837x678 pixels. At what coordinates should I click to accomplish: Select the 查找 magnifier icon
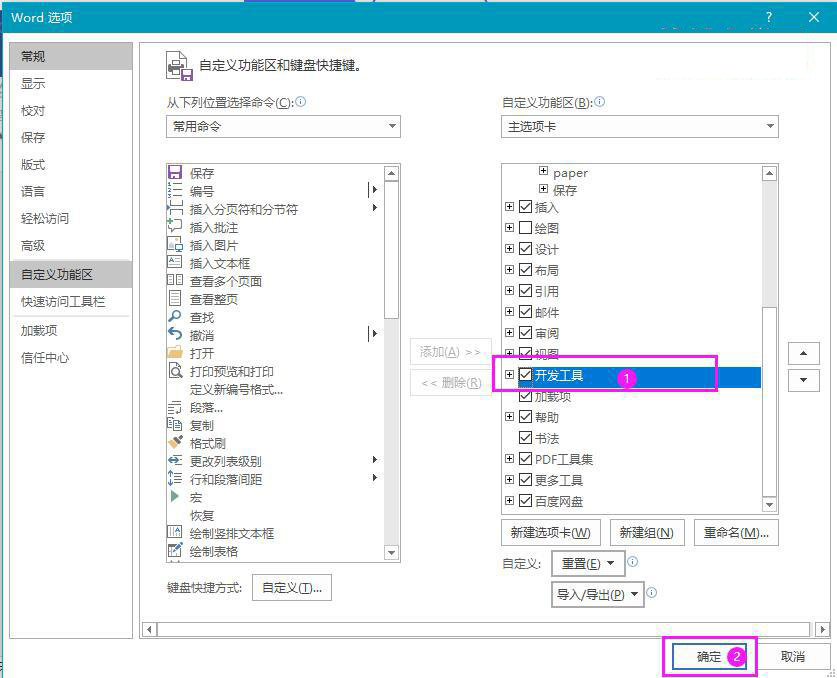tap(175, 315)
